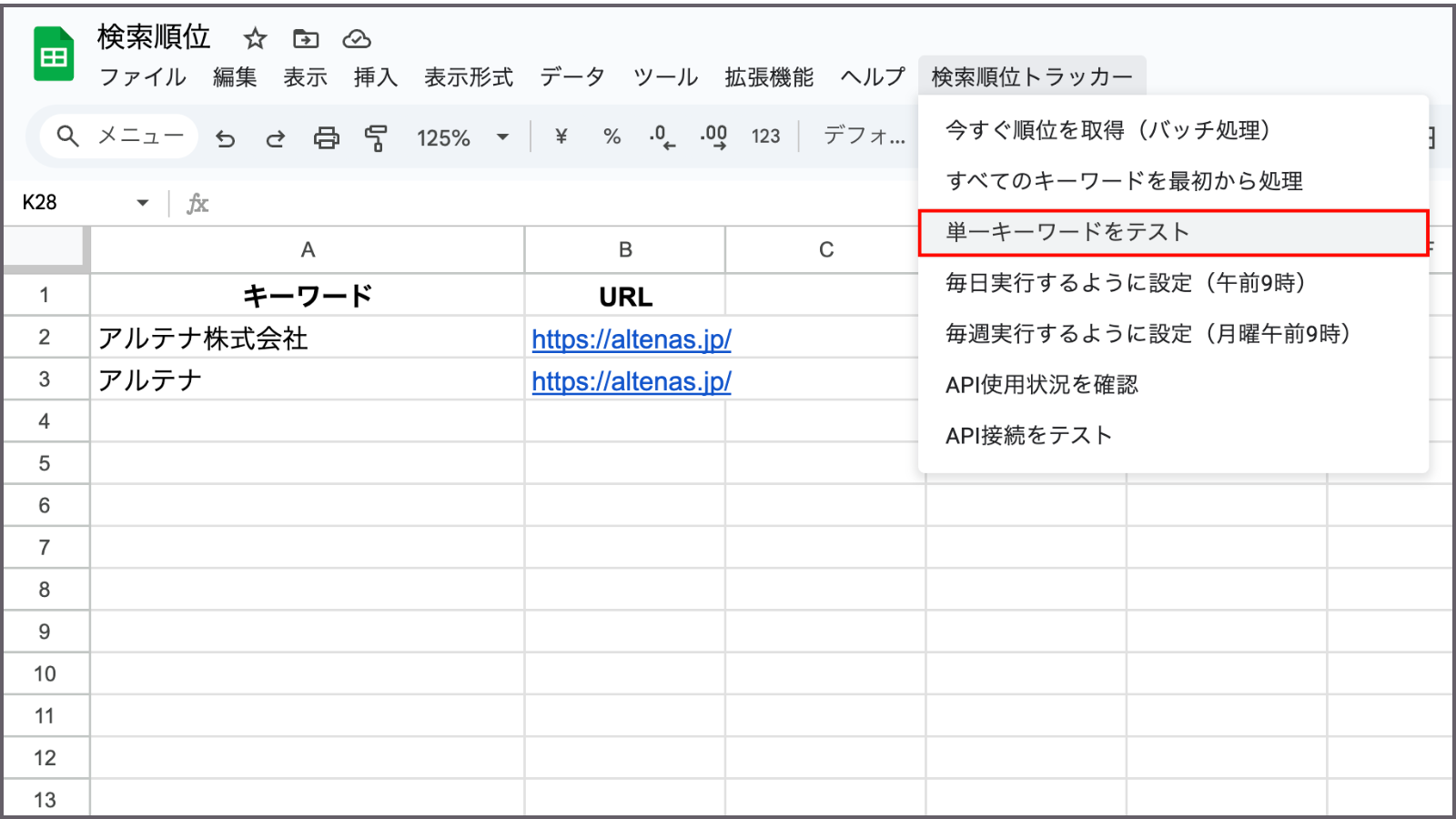This screenshot has height=819, width=1456.
Task: Open the デフォ... font dropdown
Action: coord(864,136)
